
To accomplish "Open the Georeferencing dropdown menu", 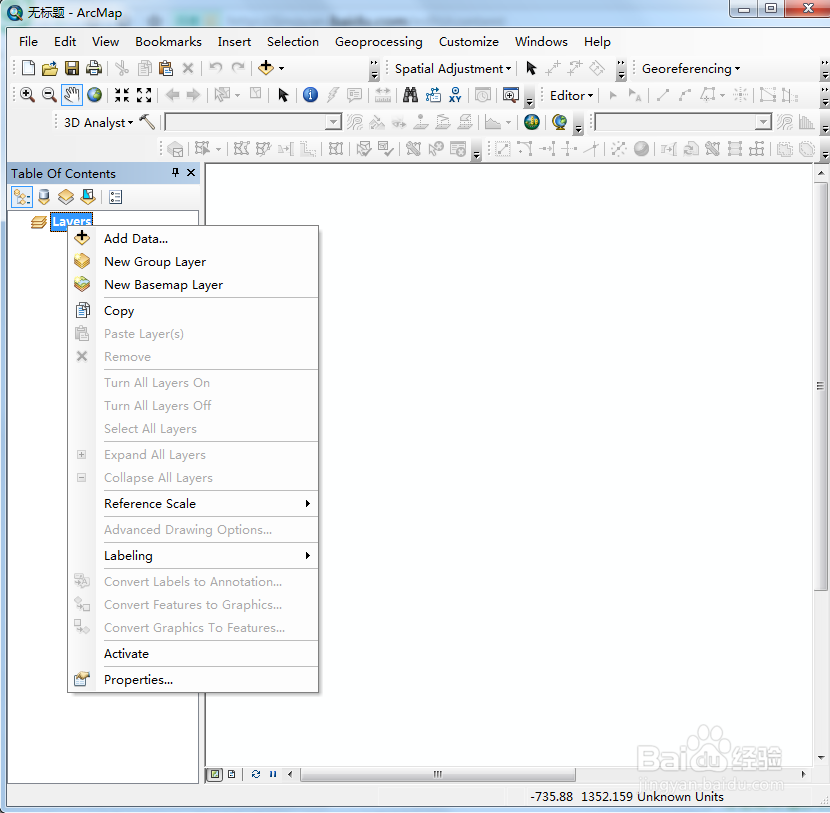I will click(691, 69).
